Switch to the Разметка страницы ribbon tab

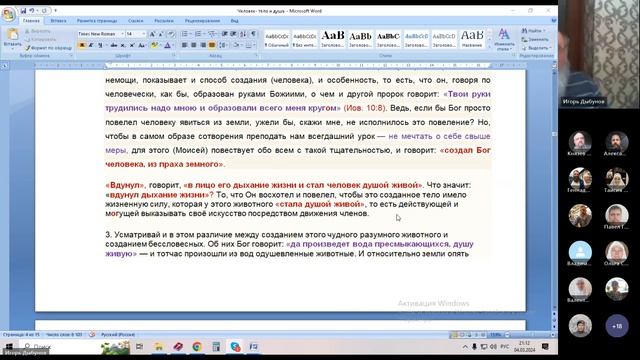tap(97, 20)
